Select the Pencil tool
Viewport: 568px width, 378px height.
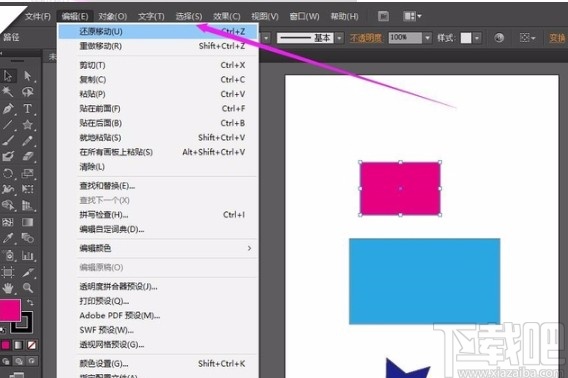point(28,141)
